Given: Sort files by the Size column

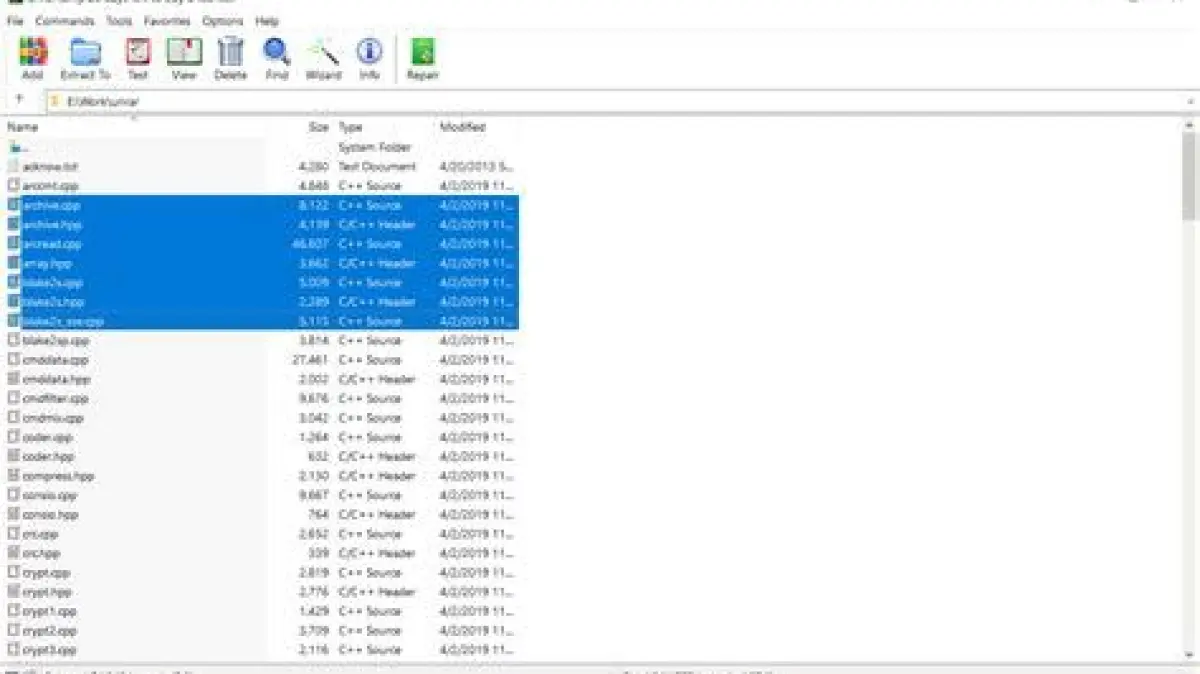Looking at the screenshot, I should pos(318,127).
